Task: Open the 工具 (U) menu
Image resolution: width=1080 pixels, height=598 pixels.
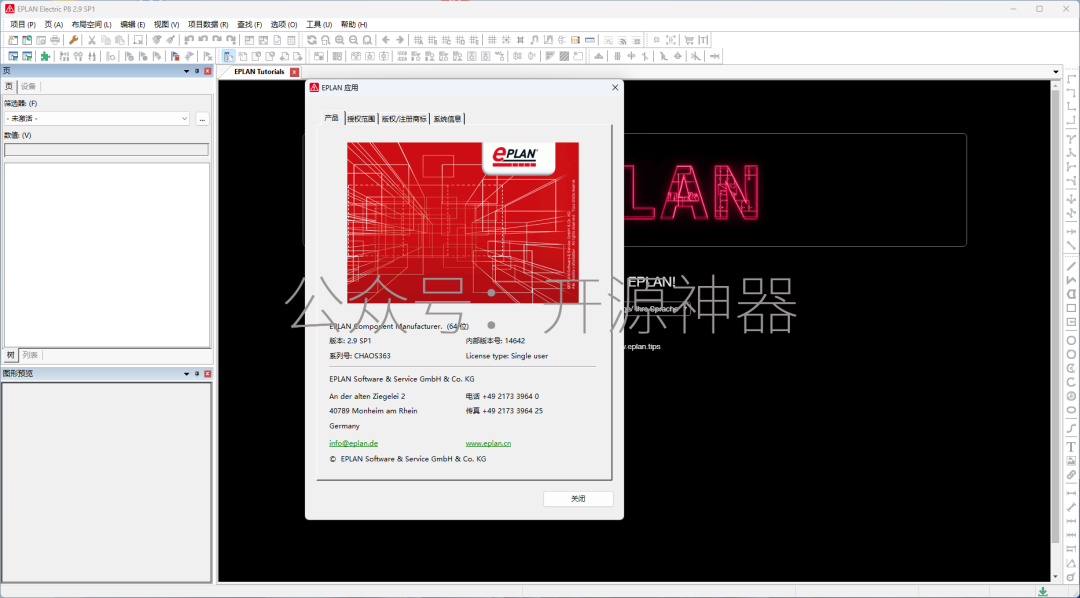Action: point(319,25)
